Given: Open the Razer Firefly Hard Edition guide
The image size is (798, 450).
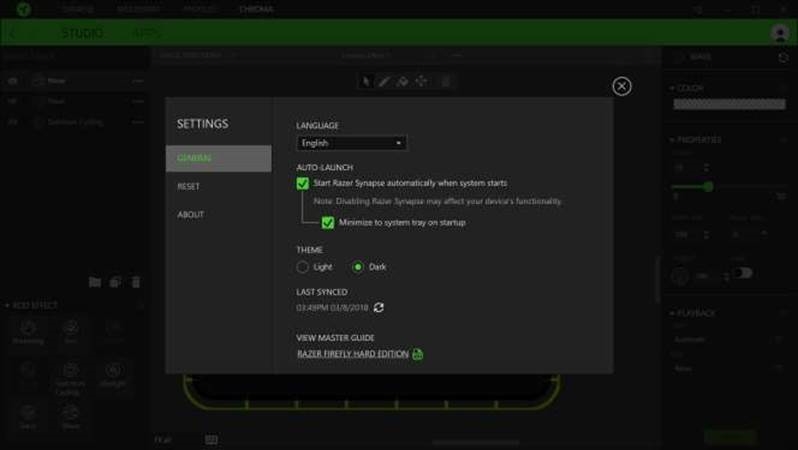Looking at the screenshot, I should coord(353,354).
